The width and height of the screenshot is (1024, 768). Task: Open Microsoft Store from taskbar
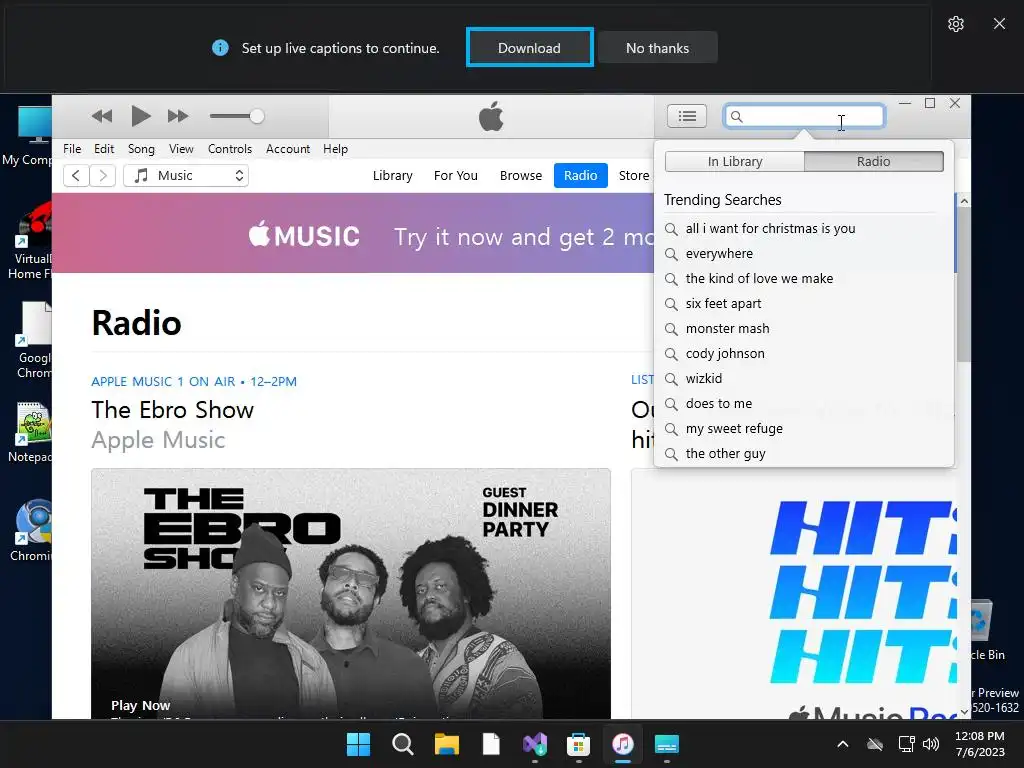coord(579,744)
